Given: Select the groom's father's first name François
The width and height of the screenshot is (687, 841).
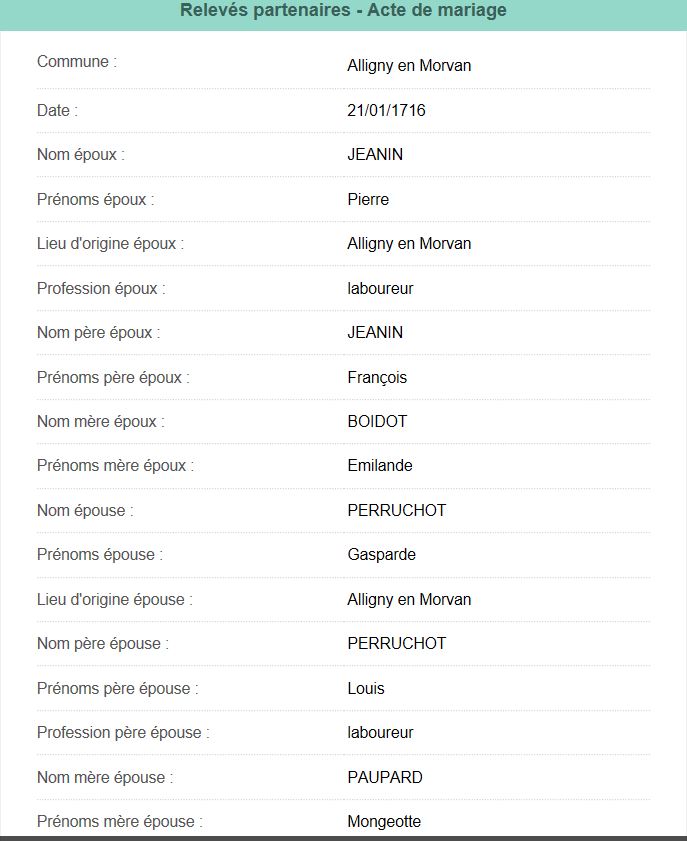Looking at the screenshot, I should pos(377,378).
